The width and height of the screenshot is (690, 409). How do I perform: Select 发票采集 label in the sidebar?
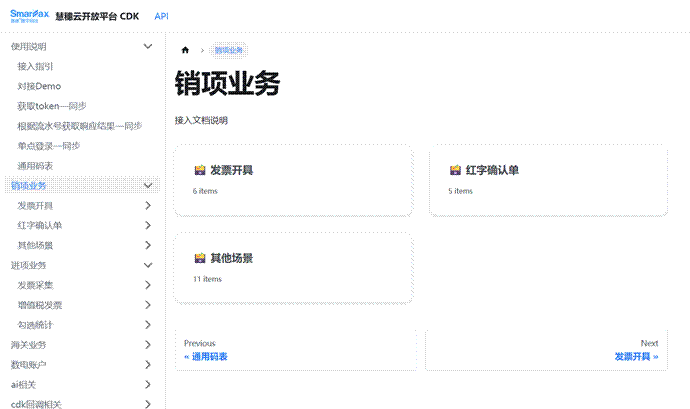point(35,285)
